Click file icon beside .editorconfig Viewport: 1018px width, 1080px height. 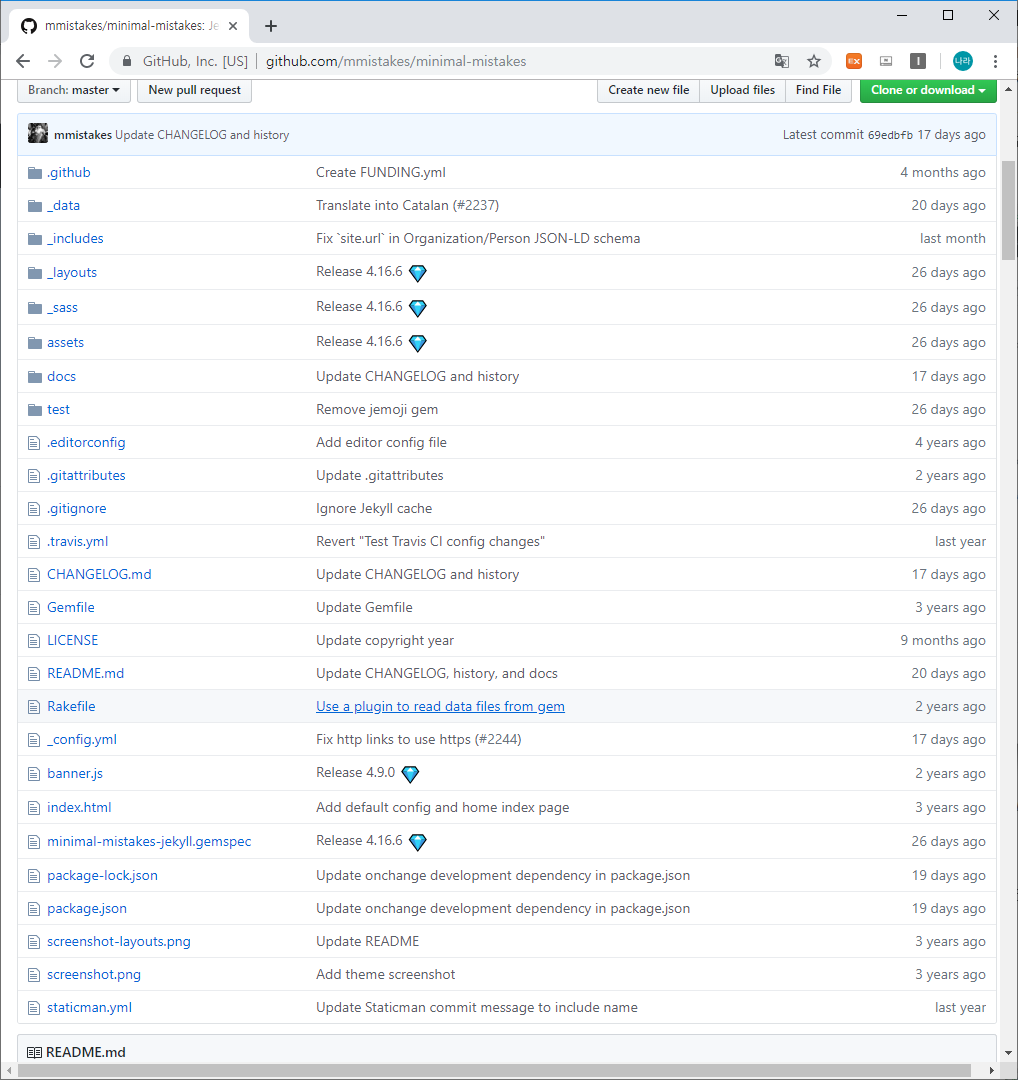coord(34,443)
